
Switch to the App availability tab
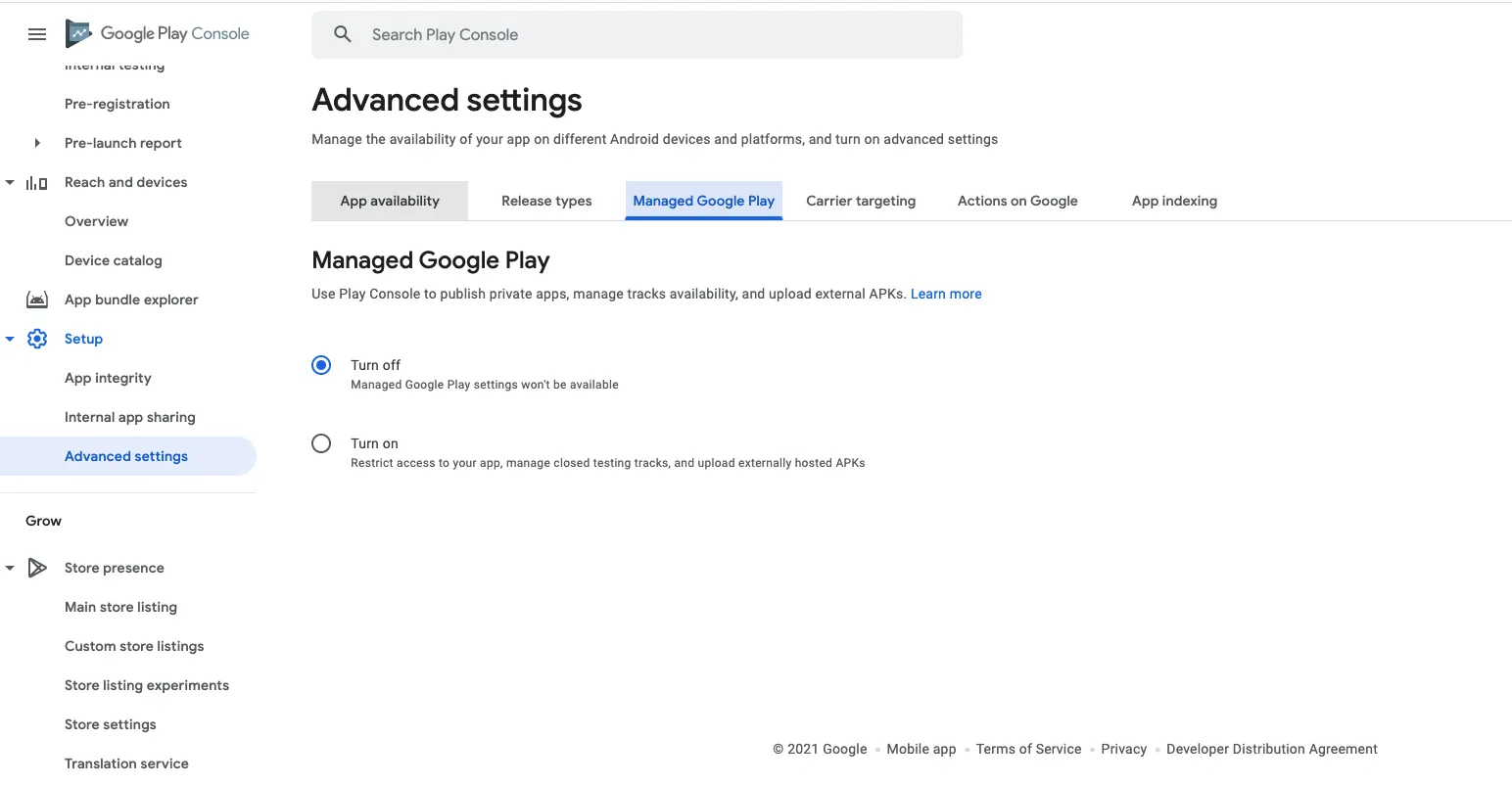tap(390, 201)
